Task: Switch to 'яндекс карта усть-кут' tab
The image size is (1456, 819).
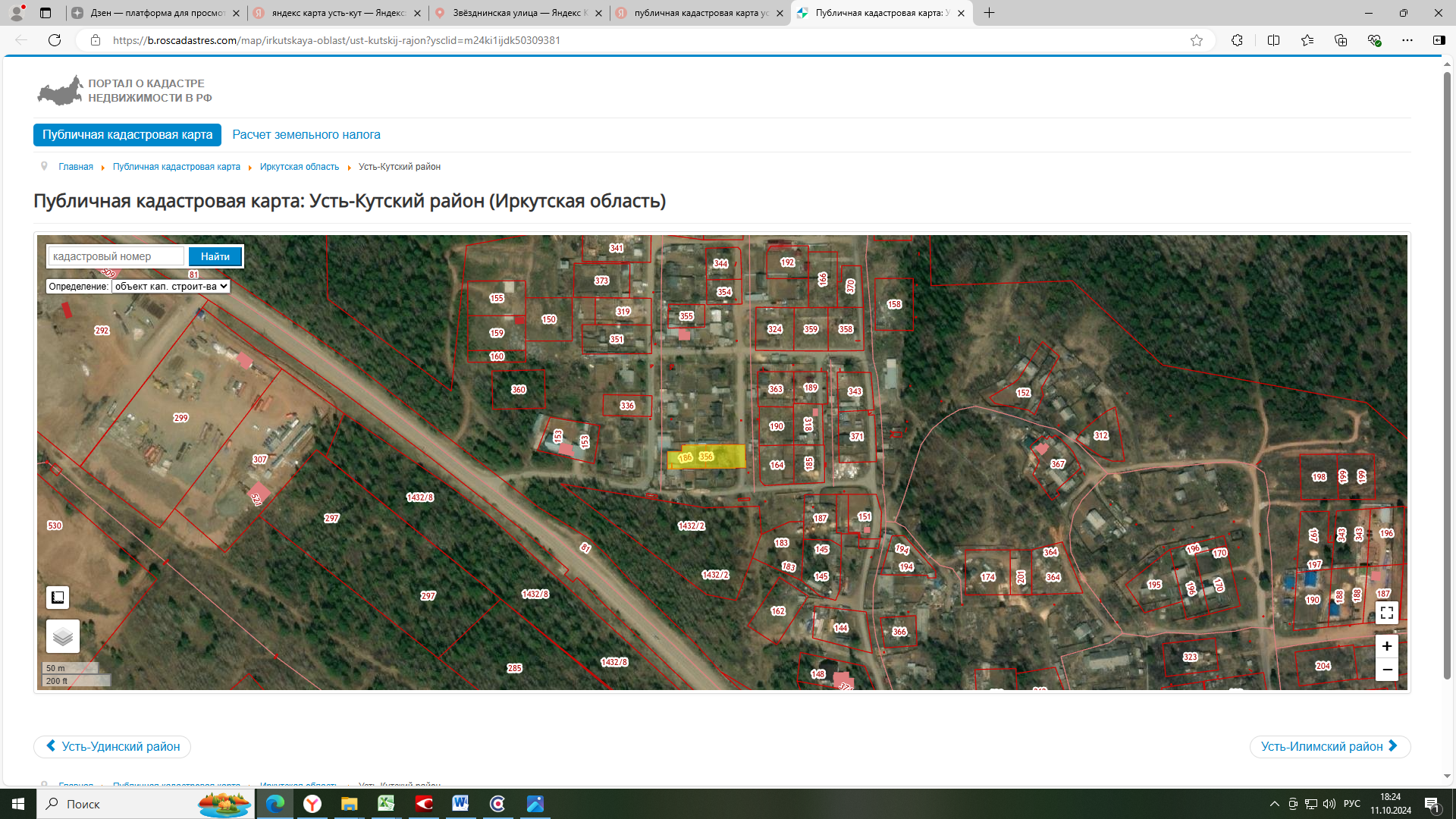Action: [336, 13]
